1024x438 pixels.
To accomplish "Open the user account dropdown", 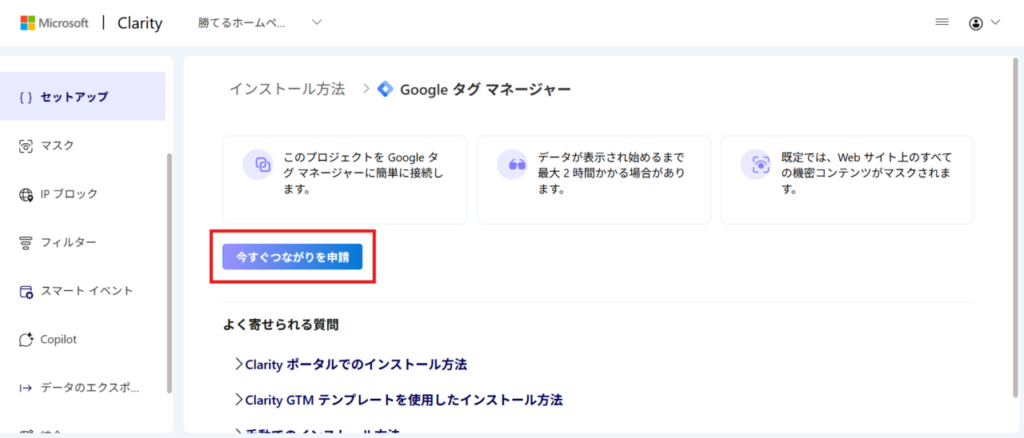I will (984, 23).
